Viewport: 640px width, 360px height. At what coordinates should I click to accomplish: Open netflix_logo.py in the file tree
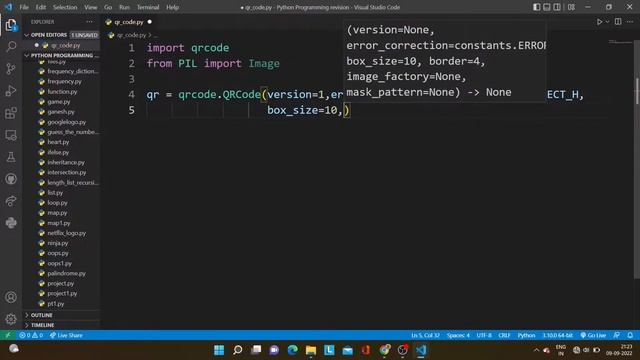click(67, 233)
